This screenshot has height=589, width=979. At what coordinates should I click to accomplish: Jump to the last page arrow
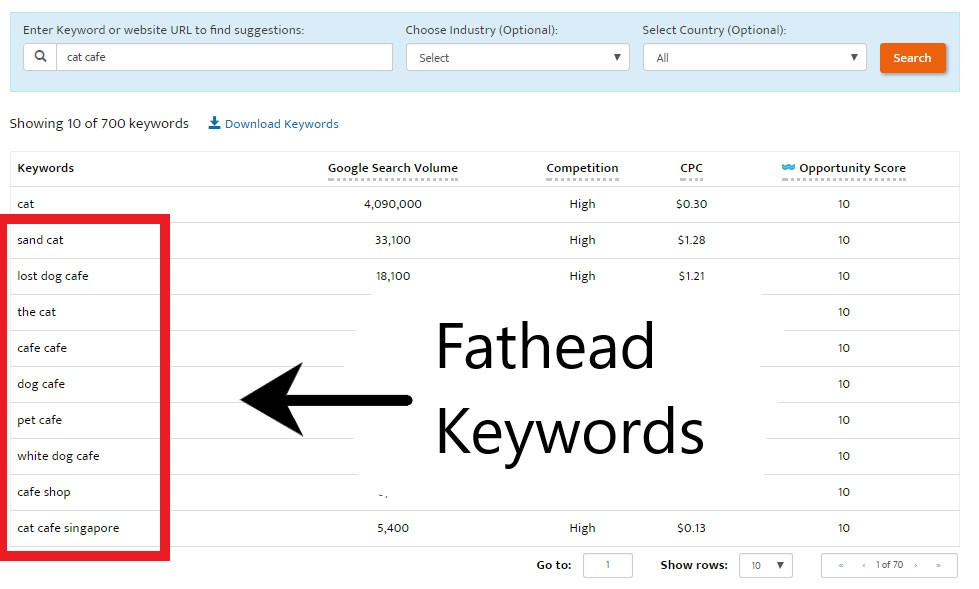(938, 566)
